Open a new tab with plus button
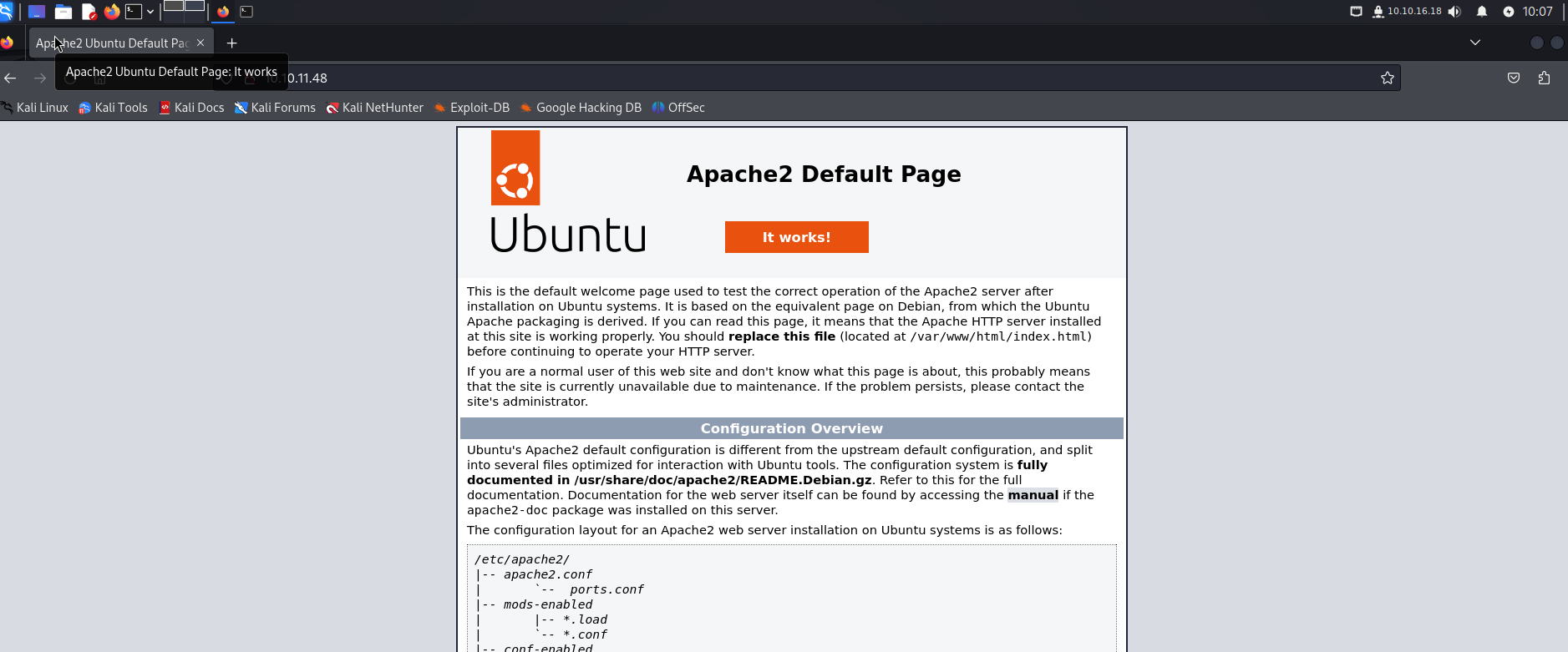This screenshot has width=1568, height=652. (232, 43)
